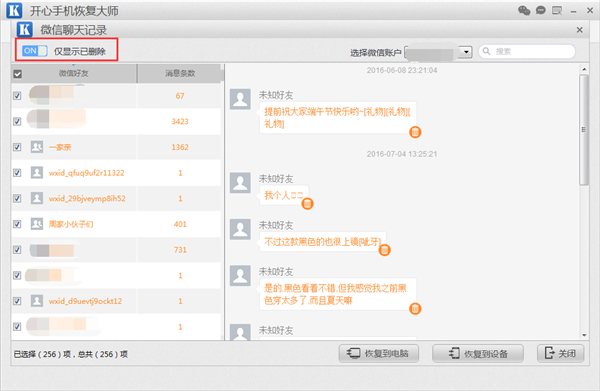The height and width of the screenshot is (391, 600).
Task: Click the 关闭 button
Action: (561, 354)
